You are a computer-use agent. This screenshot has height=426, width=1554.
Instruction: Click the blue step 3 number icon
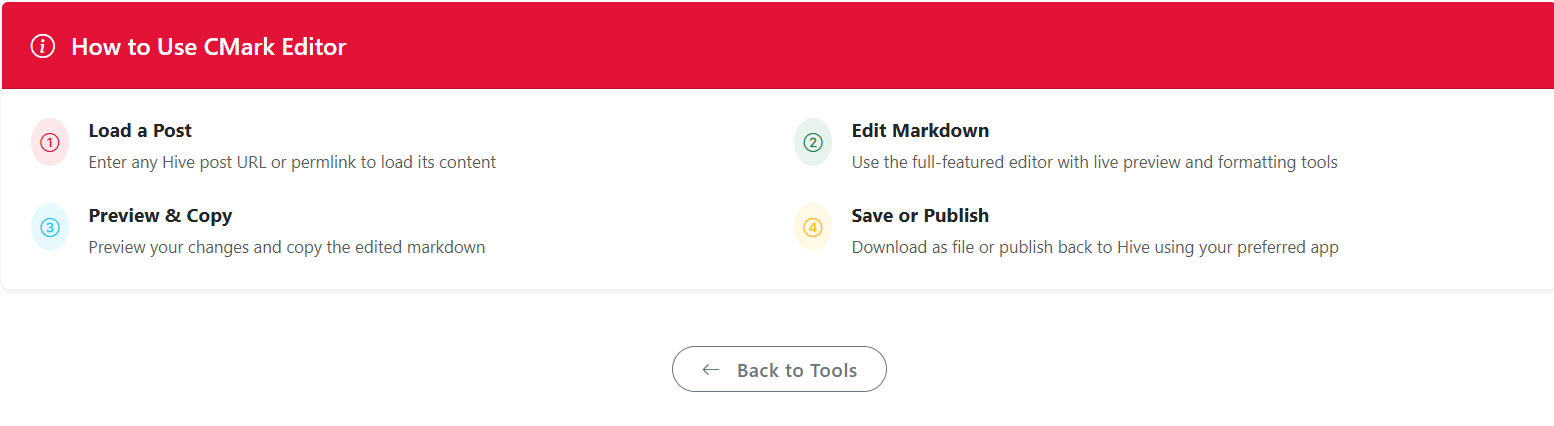(50, 228)
